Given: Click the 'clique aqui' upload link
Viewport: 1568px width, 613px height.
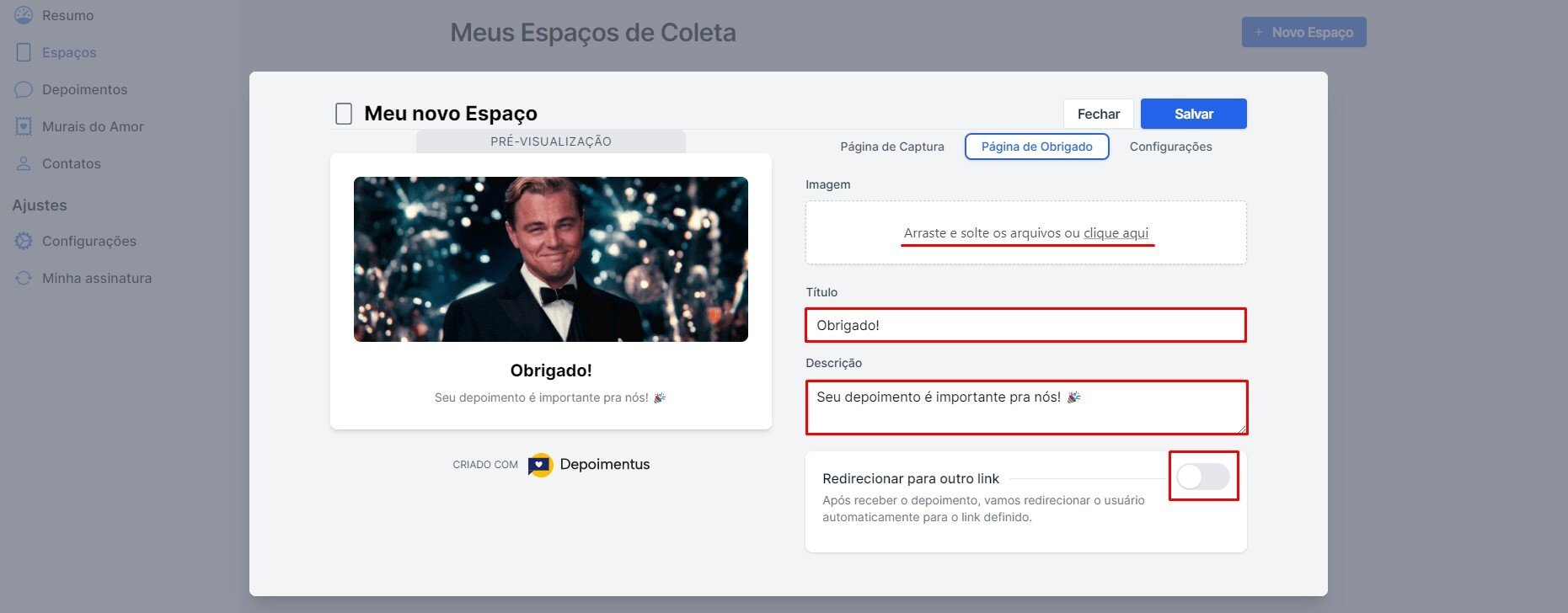Looking at the screenshot, I should pyautogui.click(x=1116, y=233).
